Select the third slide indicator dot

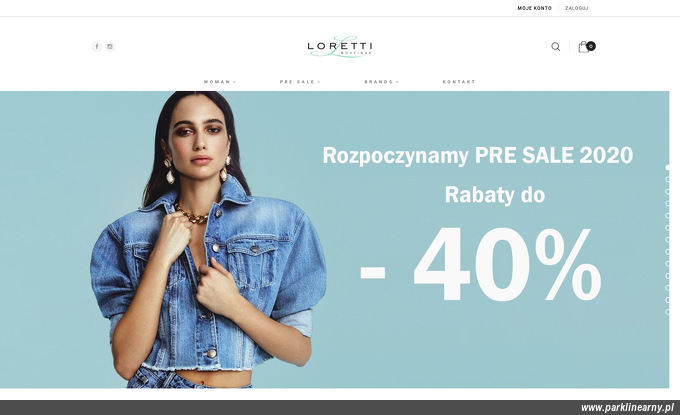[x=668, y=191]
